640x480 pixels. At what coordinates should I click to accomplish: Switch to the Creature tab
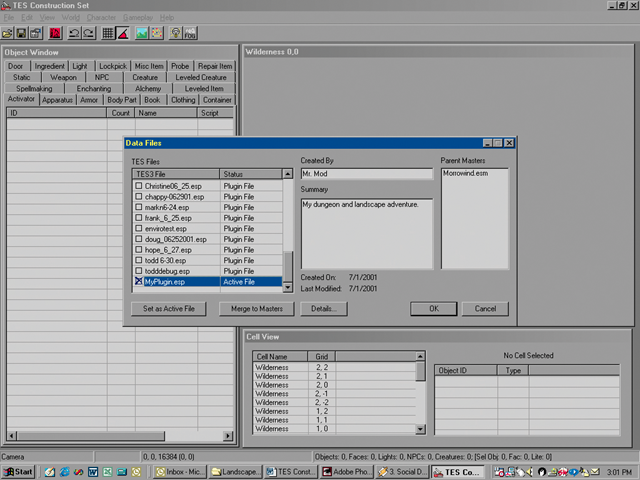click(145, 77)
